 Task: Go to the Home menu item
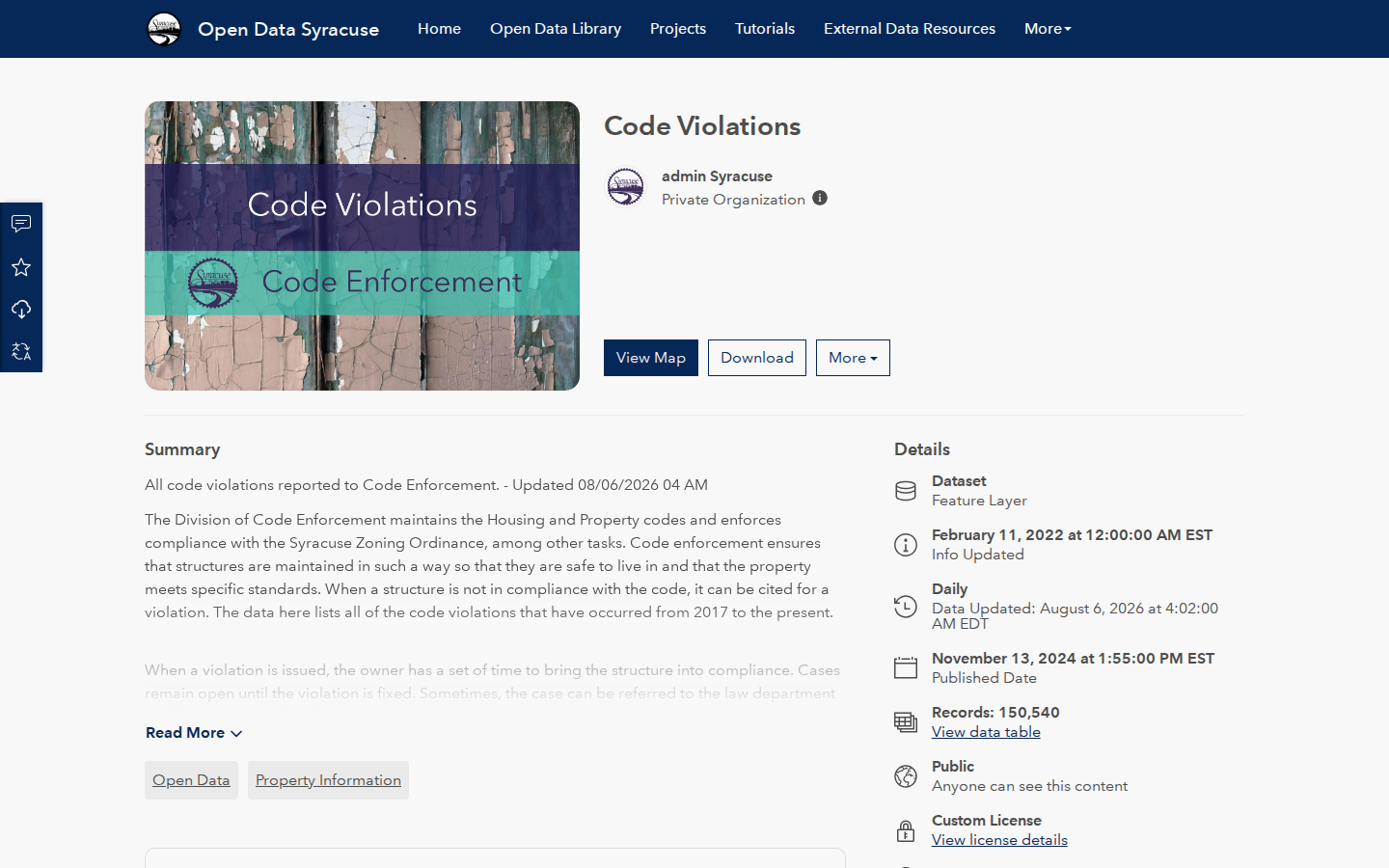click(x=439, y=29)
